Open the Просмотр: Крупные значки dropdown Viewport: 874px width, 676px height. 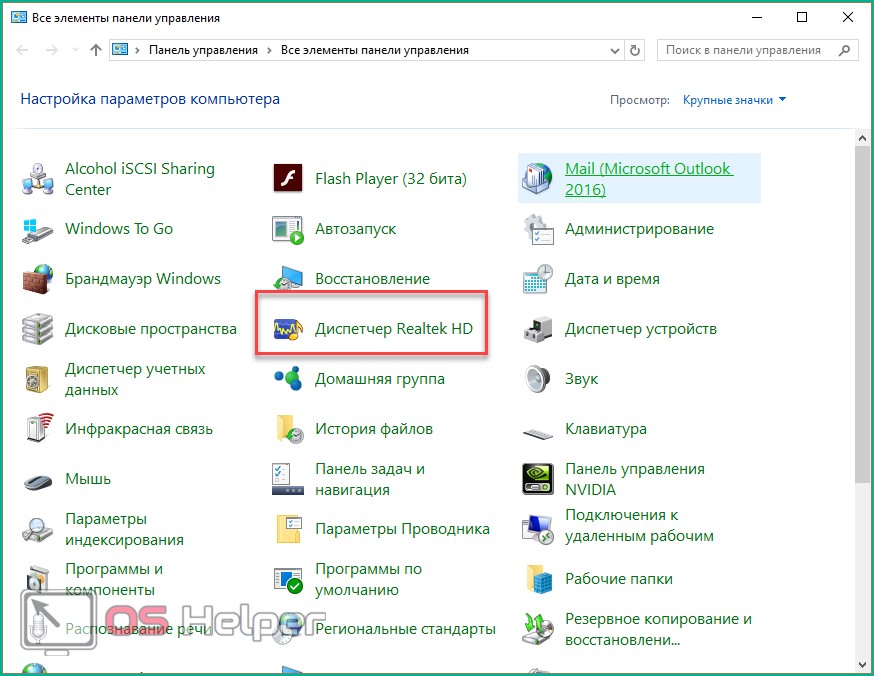coord(734,100)
